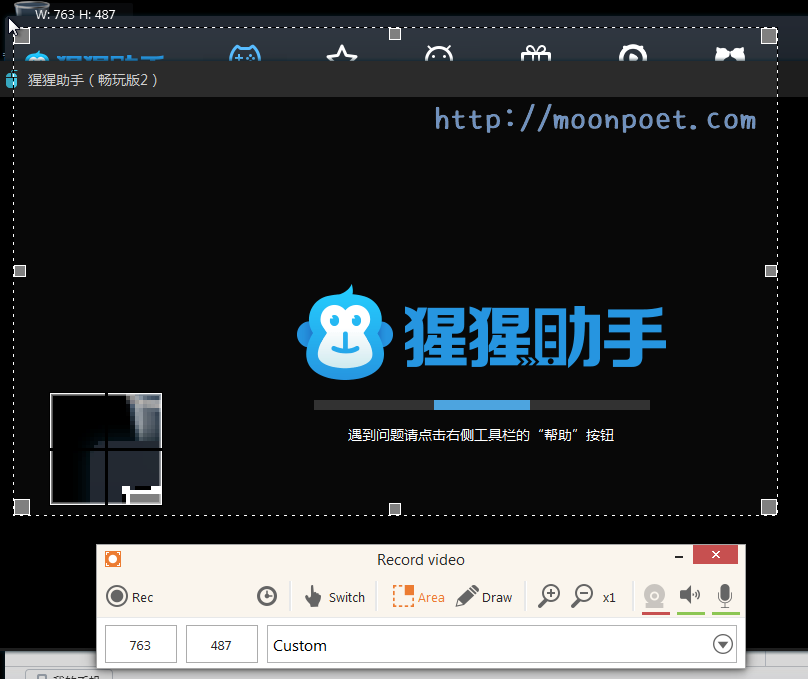Zoom in with the magnifier plus icon

[549, 597]
